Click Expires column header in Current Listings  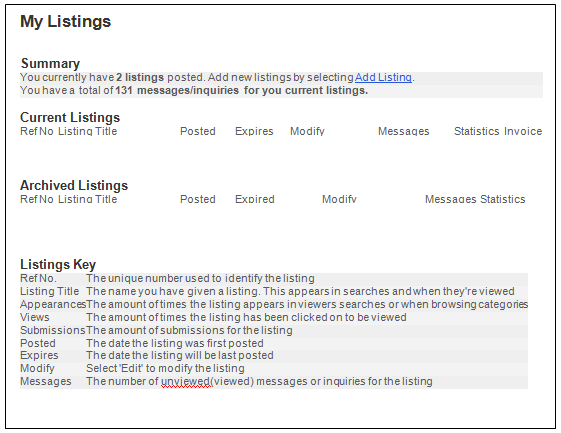point(254,131)
